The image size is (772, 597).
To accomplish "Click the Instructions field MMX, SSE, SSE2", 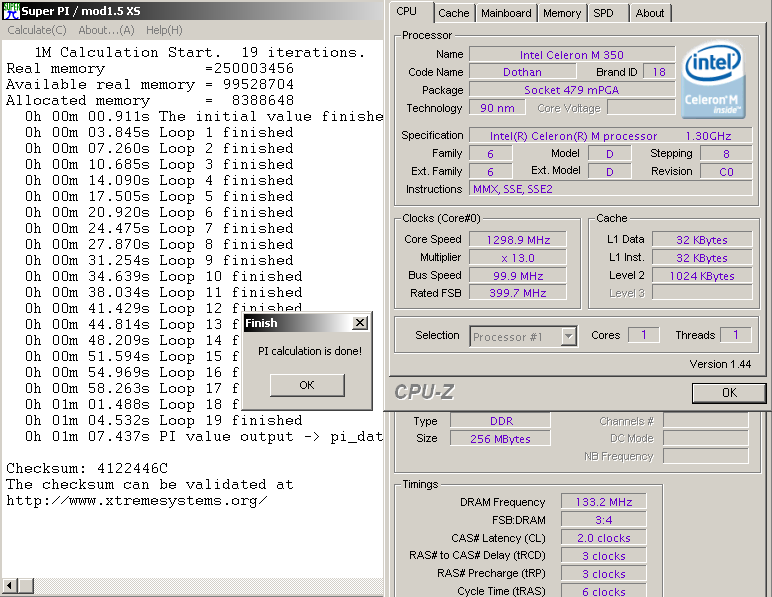I will (x=611, y=189).
